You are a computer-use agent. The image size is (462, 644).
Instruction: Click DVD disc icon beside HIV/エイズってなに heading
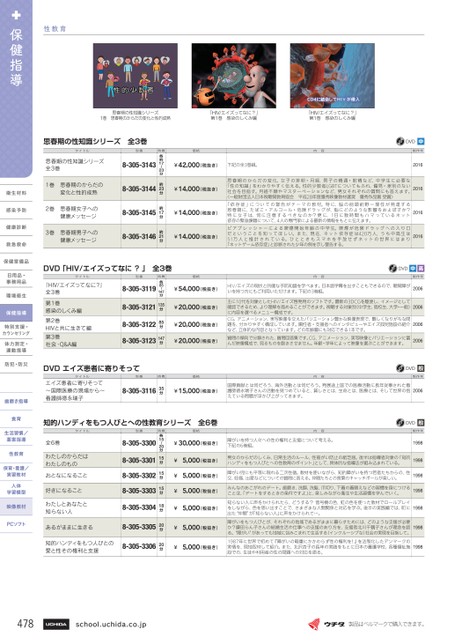pyautogui.click(x=393, y=268)
